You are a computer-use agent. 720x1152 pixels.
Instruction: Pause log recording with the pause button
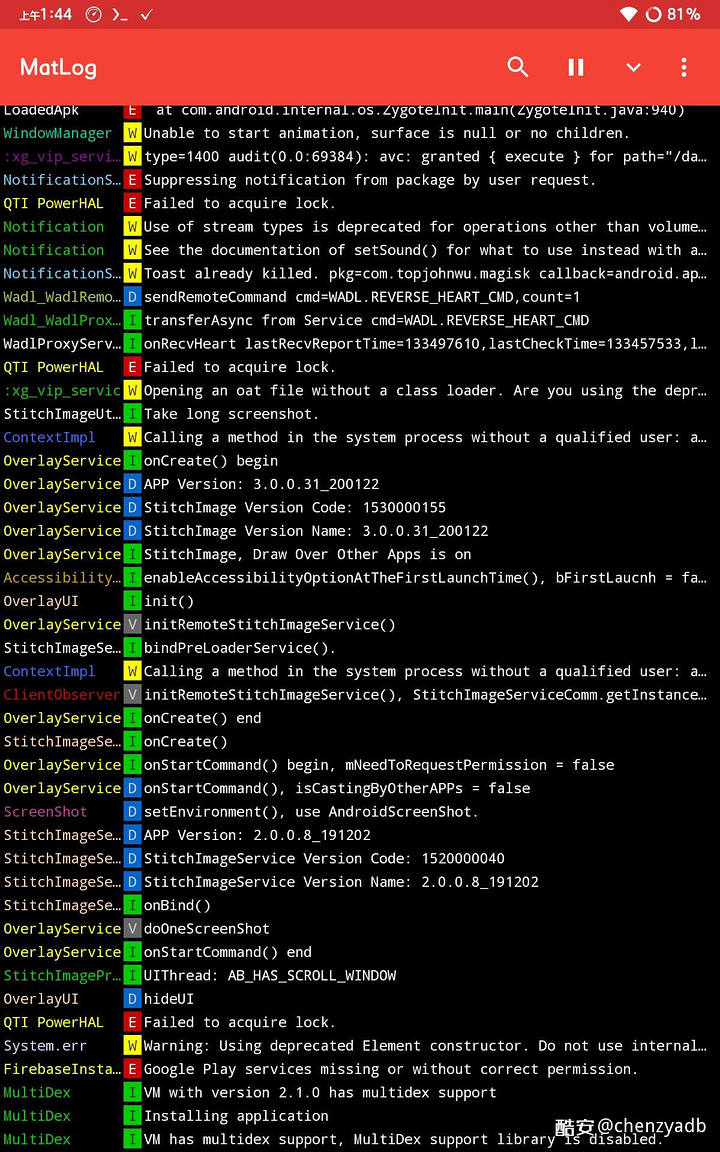point(576,68)
